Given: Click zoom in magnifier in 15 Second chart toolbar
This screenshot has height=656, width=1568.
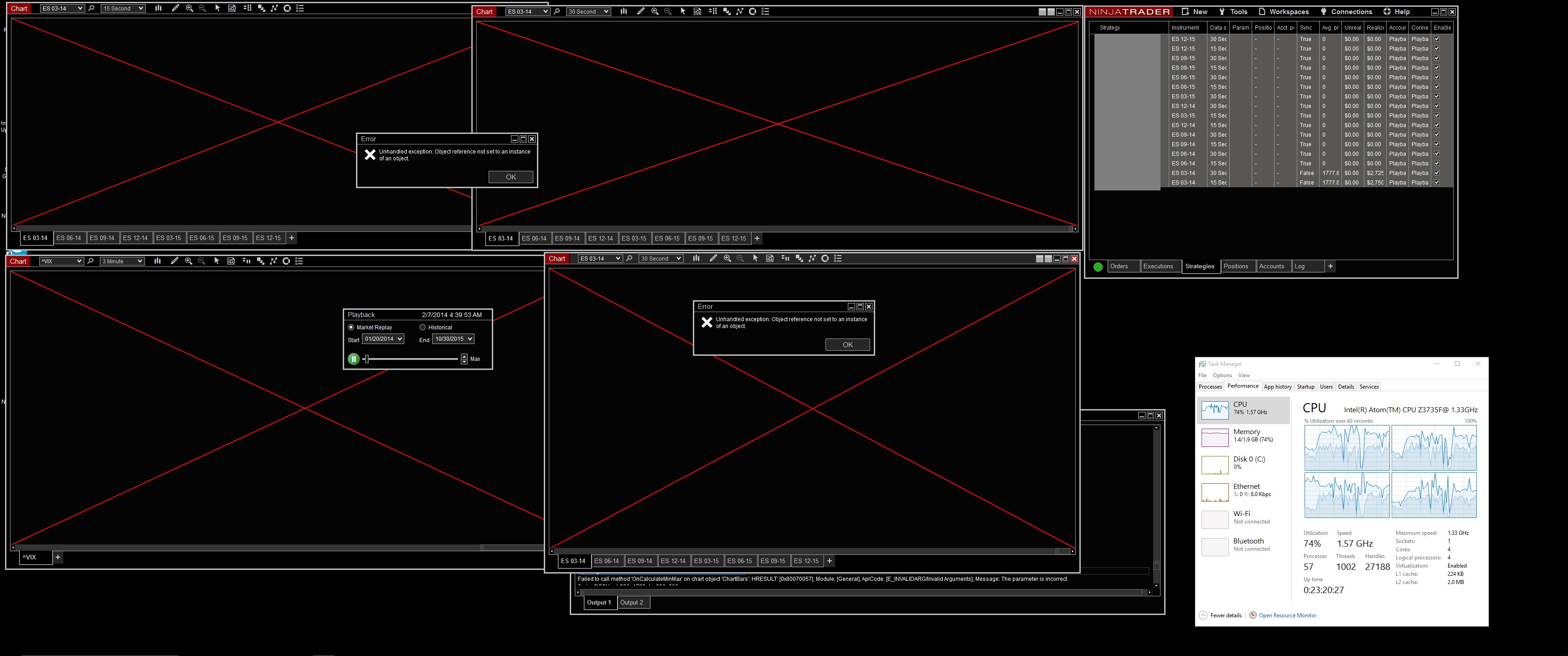Looking at the screenshot, I should pos(189,9).
